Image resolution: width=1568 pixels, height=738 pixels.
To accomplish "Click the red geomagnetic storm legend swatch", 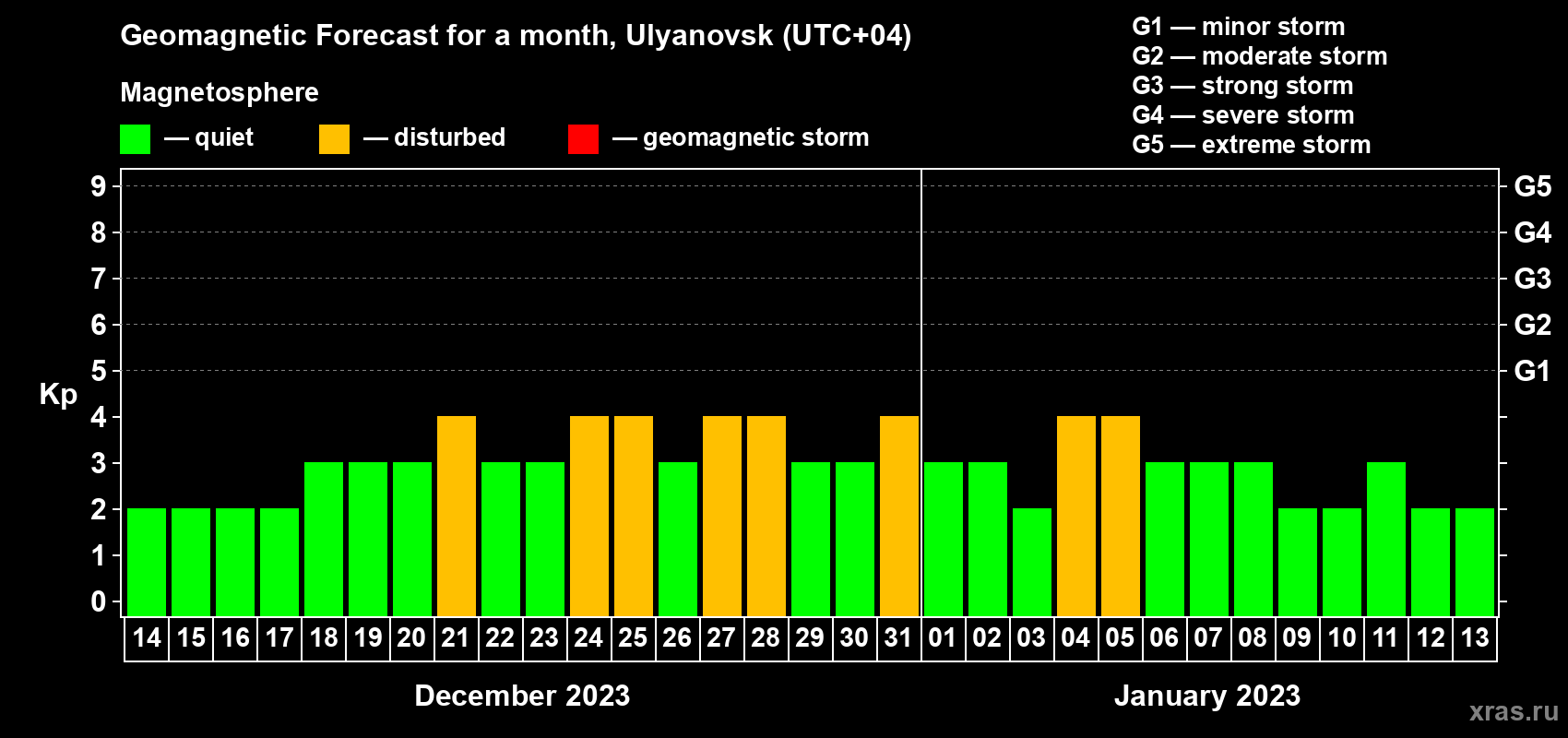I will point(583,139).
